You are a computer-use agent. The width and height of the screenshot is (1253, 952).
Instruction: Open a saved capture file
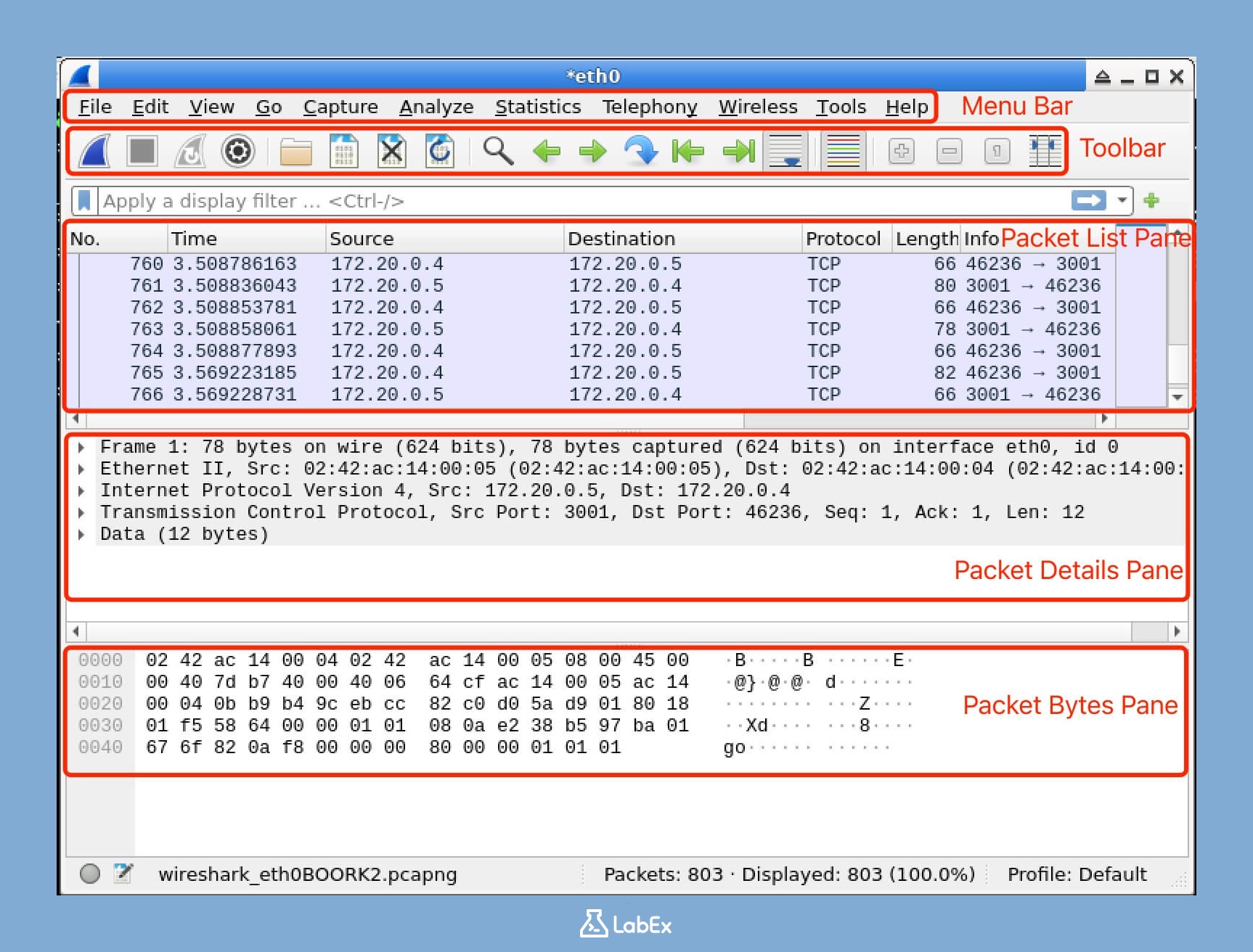294,151
